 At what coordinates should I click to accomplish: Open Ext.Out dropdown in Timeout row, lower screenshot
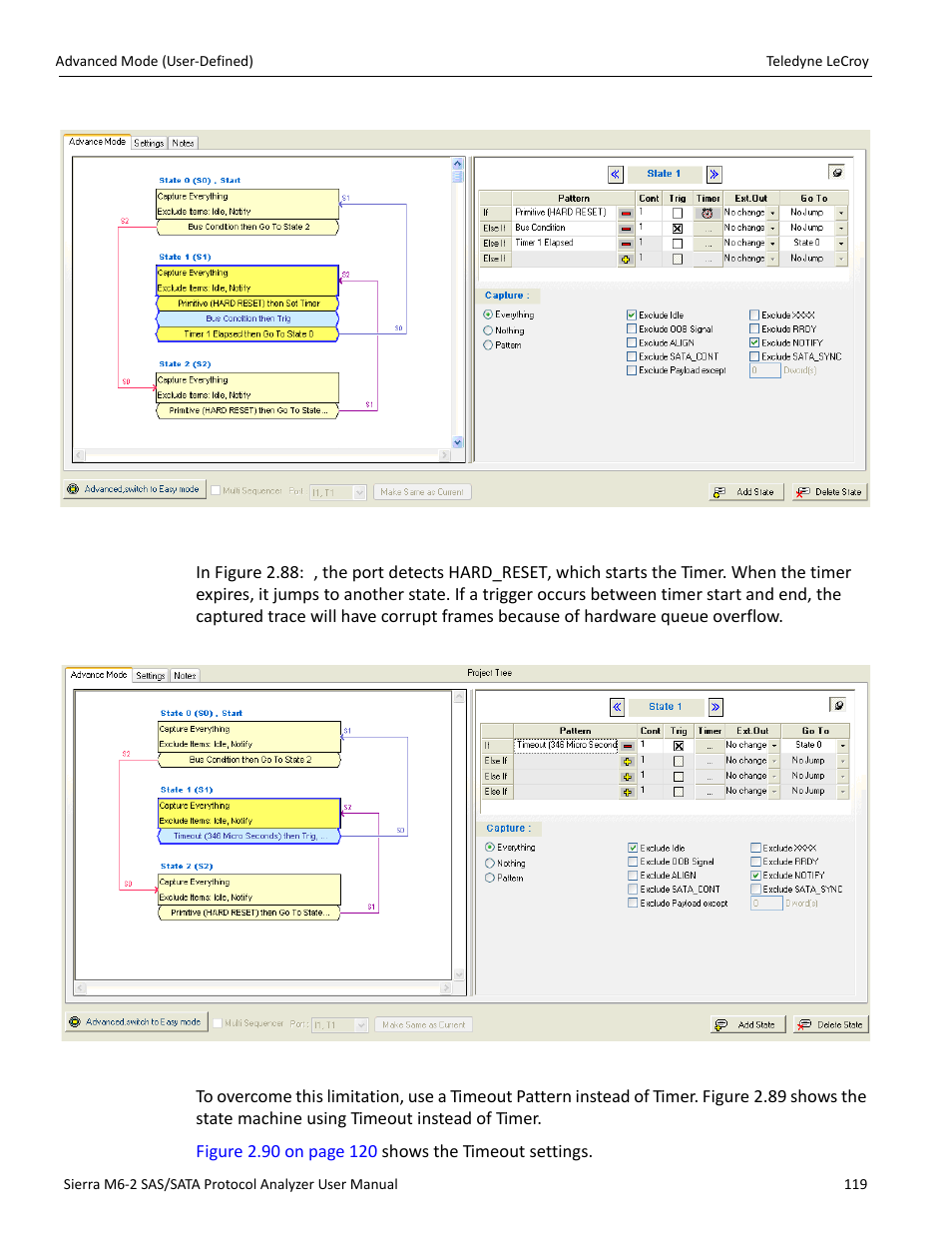pos(774,746)
